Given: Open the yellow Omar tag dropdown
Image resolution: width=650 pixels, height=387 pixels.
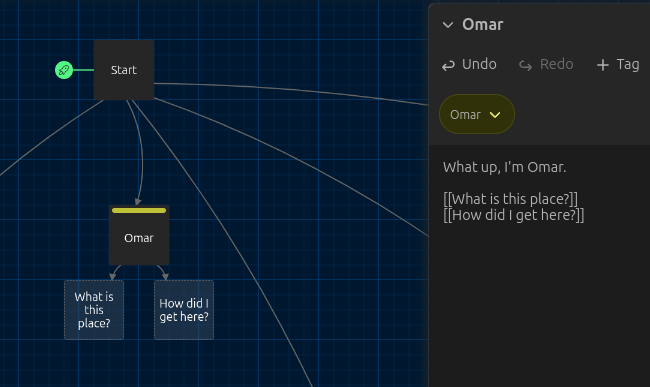Looking at the screenshot, I should pyautogui.click(x=477, y=114).
